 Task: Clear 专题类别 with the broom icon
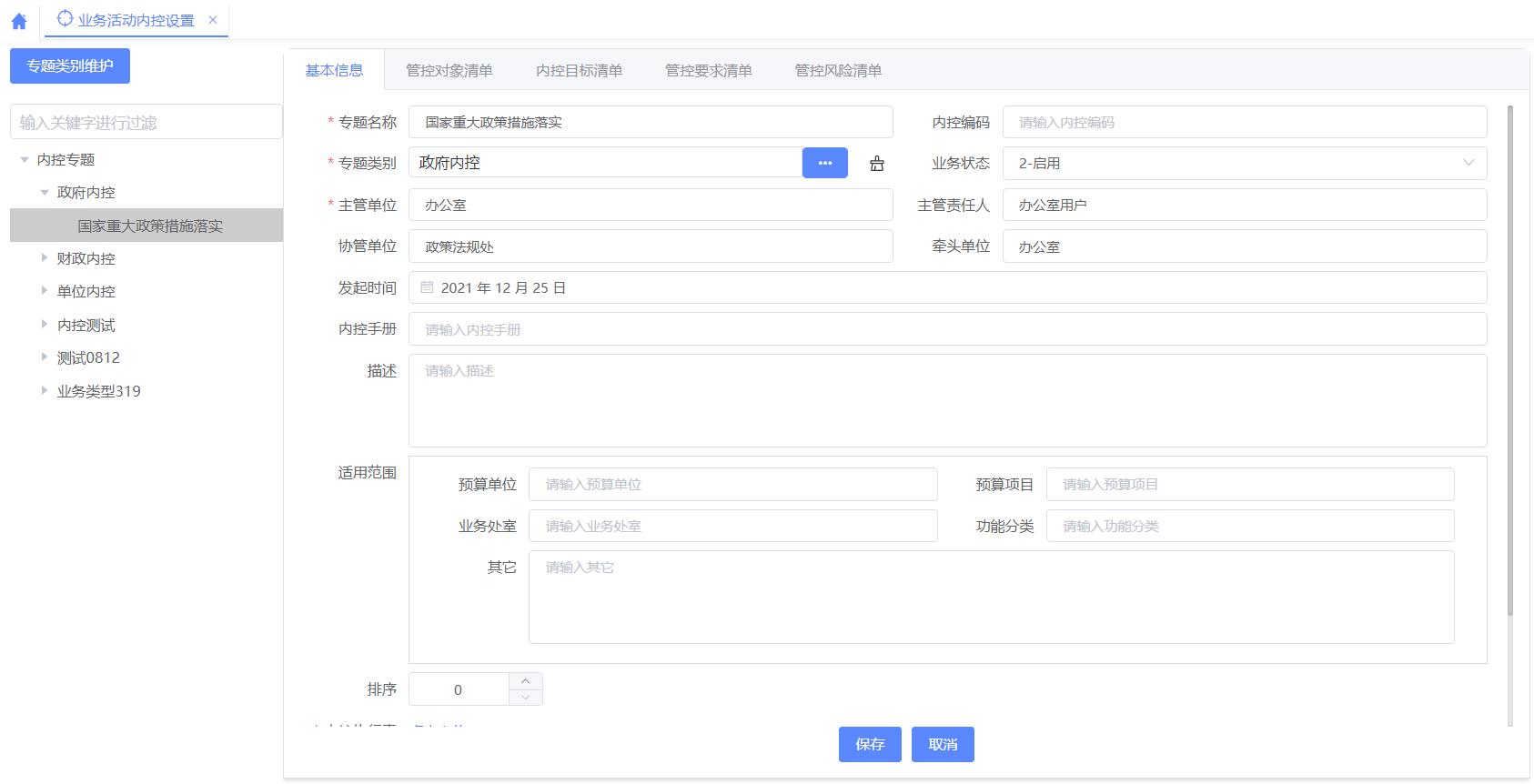877,164
